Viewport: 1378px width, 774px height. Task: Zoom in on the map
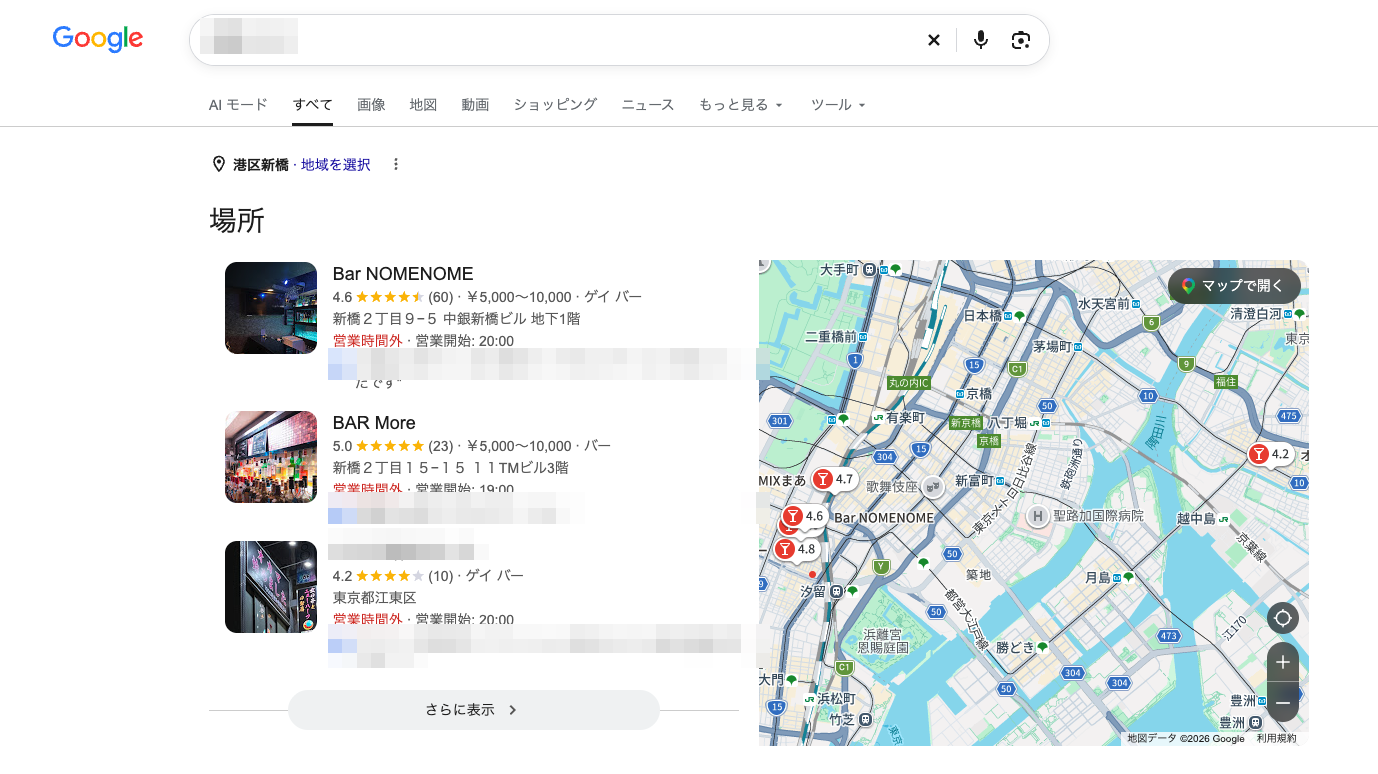coord(1283,662)
